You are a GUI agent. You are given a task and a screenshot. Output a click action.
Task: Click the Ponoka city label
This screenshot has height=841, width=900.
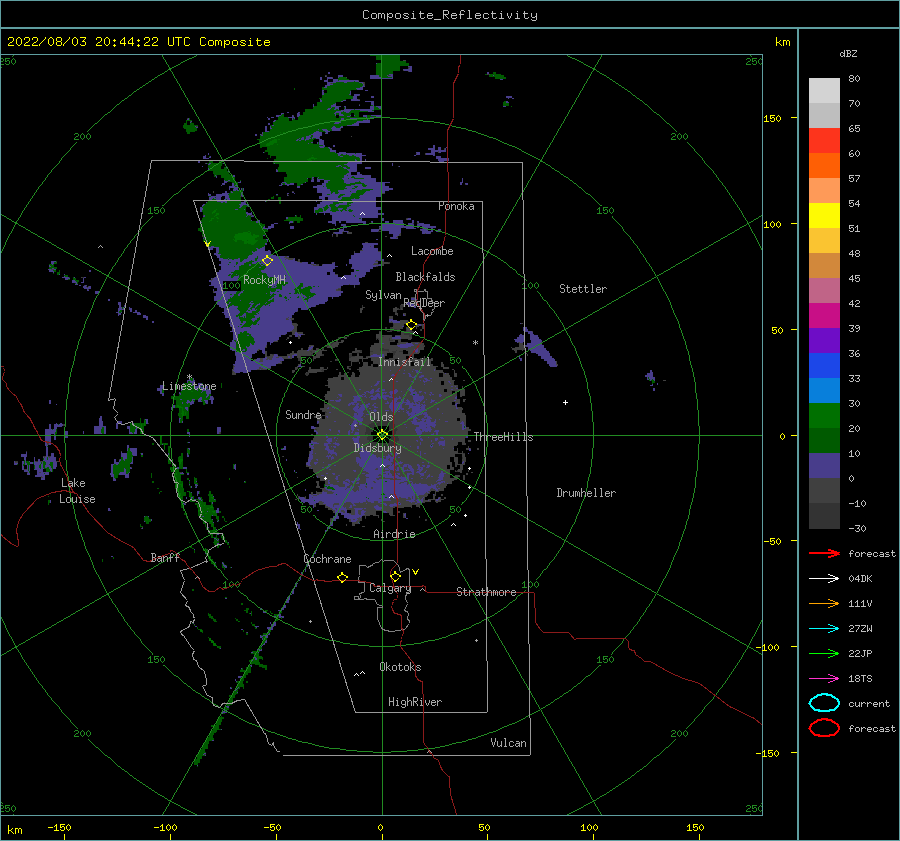(x=456, y=206)
